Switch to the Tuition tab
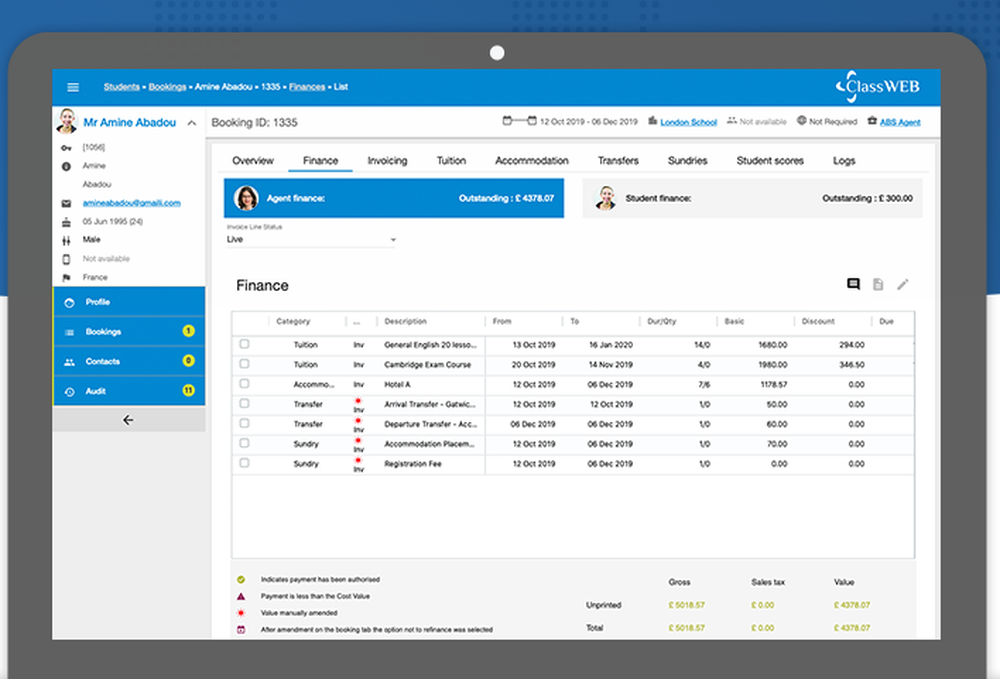Viewport: 1000px width, 679px height. tap(451, 161)
